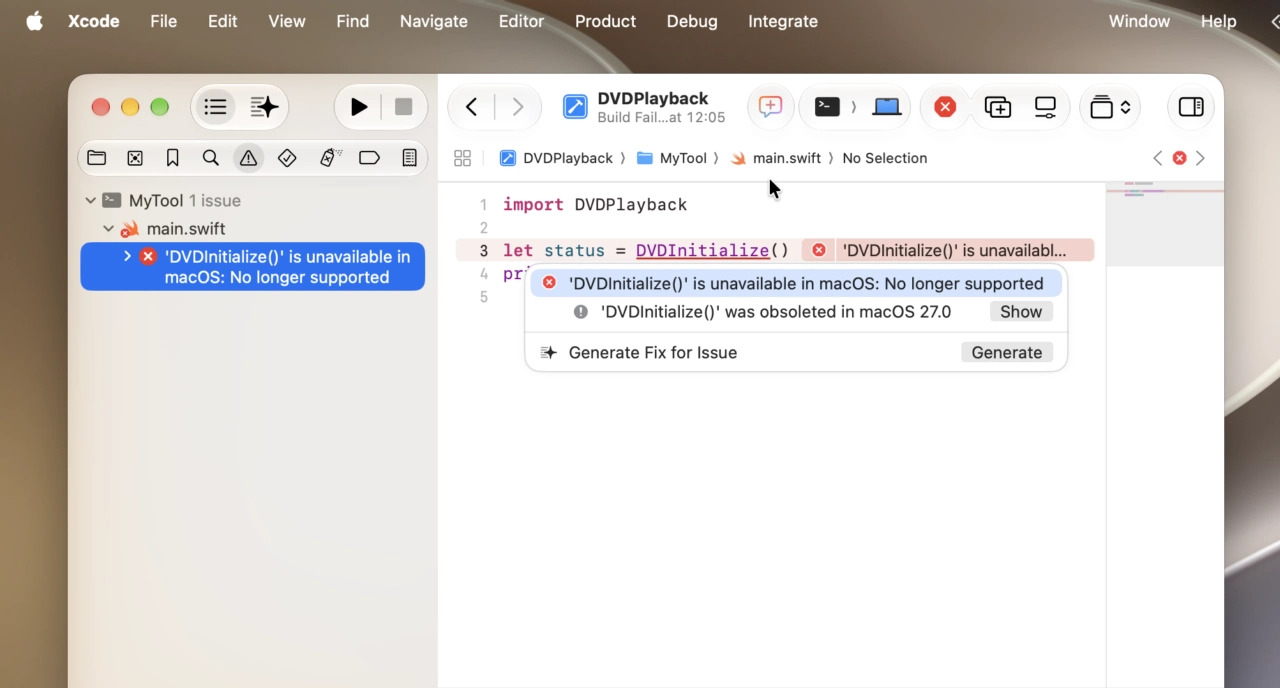Select the Issue navigator warning triangle
The height and width of the screenshot is (688, 1280).
[248, 158]
